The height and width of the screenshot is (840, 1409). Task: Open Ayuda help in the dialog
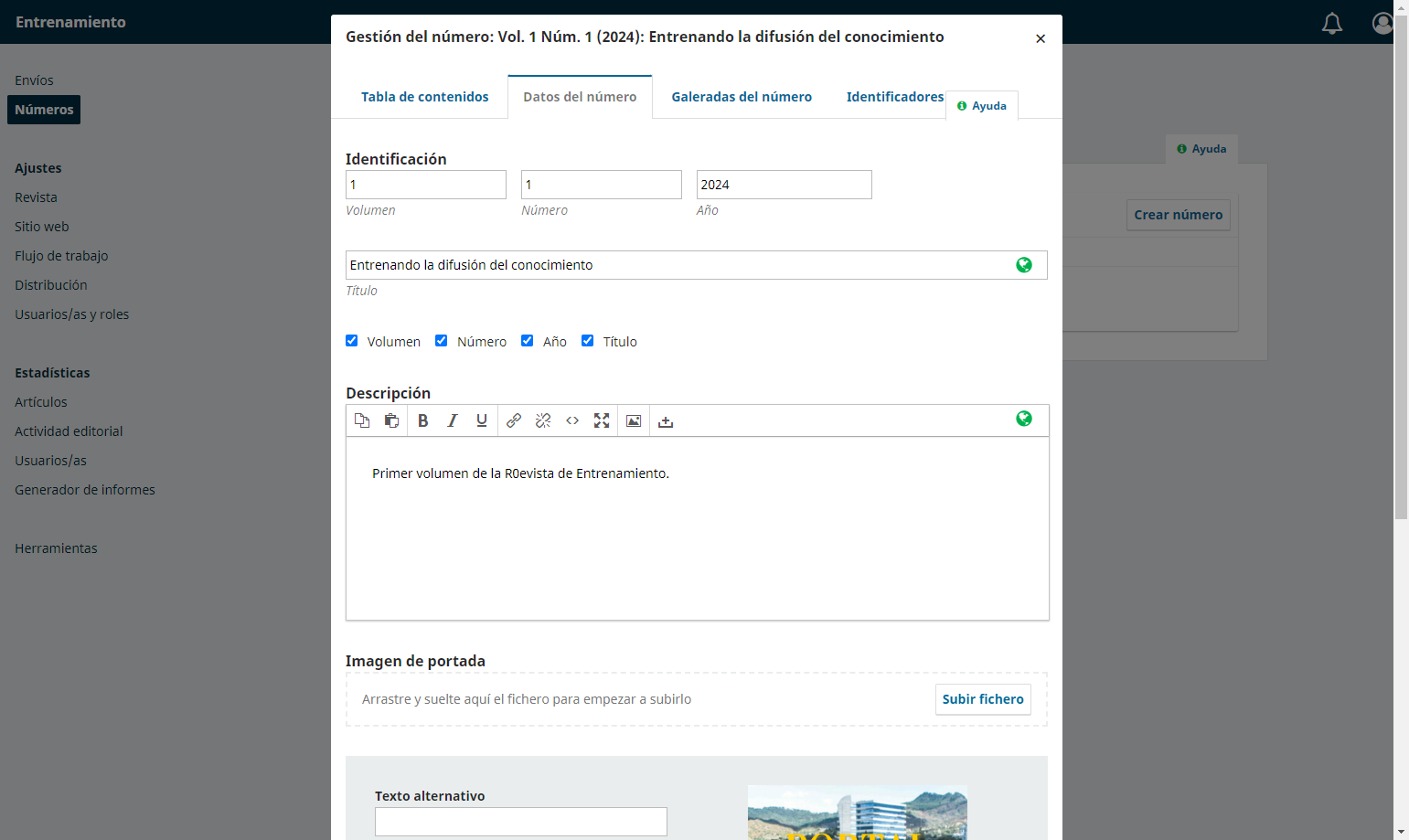pyautogui.click(x=982, y=106)
